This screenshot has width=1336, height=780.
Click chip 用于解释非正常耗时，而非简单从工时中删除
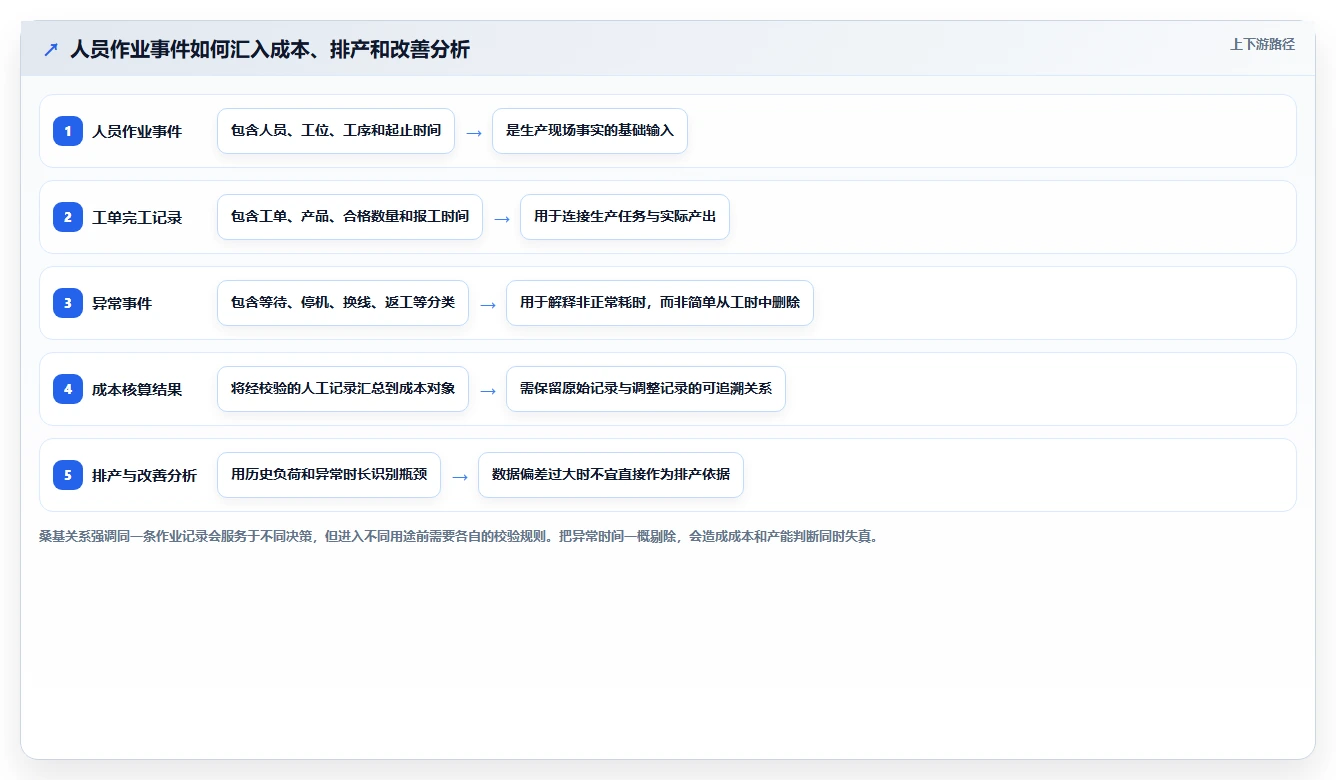coord(660,303)
